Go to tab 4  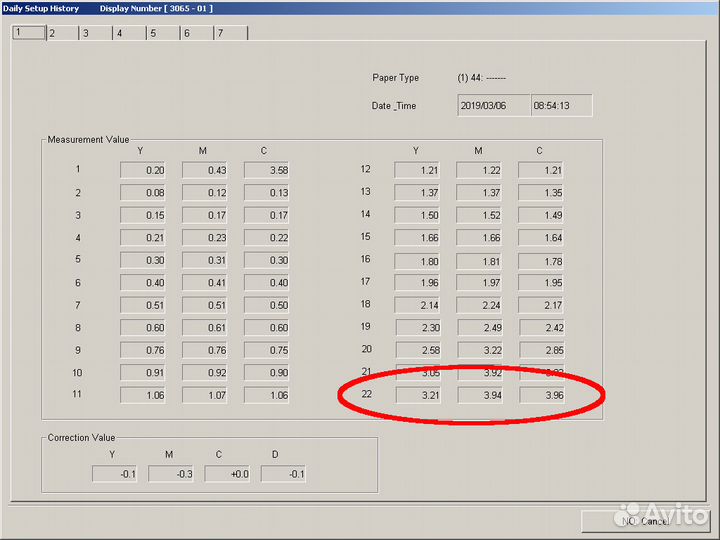coord(130,33)
